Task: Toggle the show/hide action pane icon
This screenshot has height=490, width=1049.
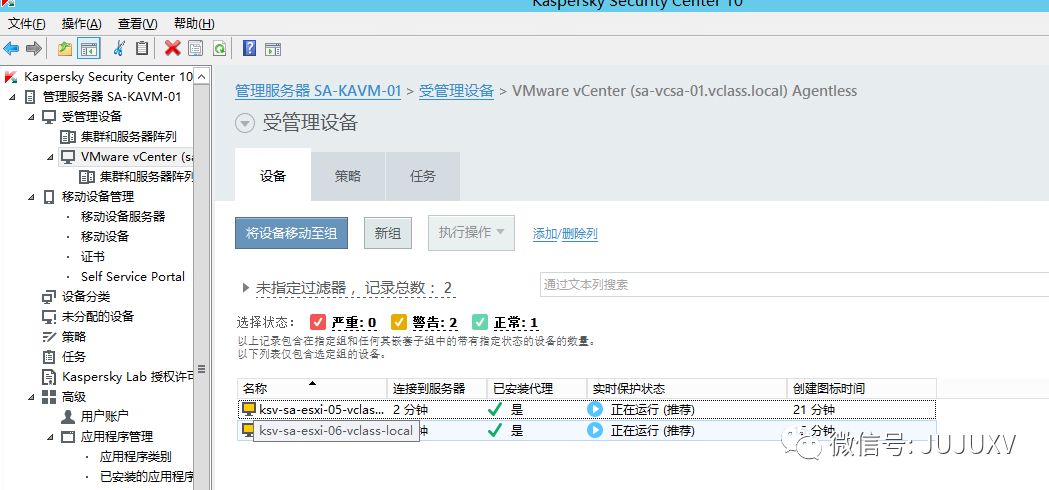Action: tap(272, 49)
